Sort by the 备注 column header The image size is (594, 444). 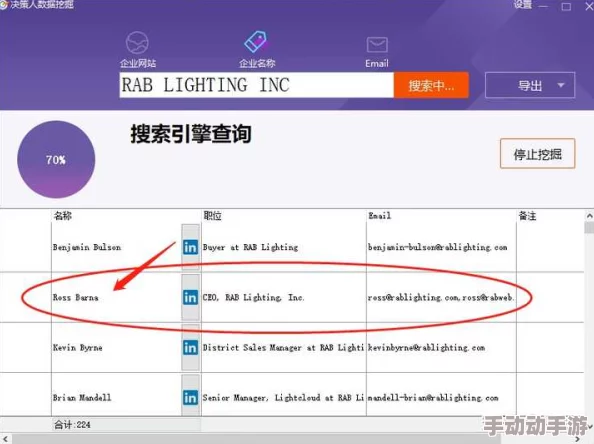tap(527, 216)
